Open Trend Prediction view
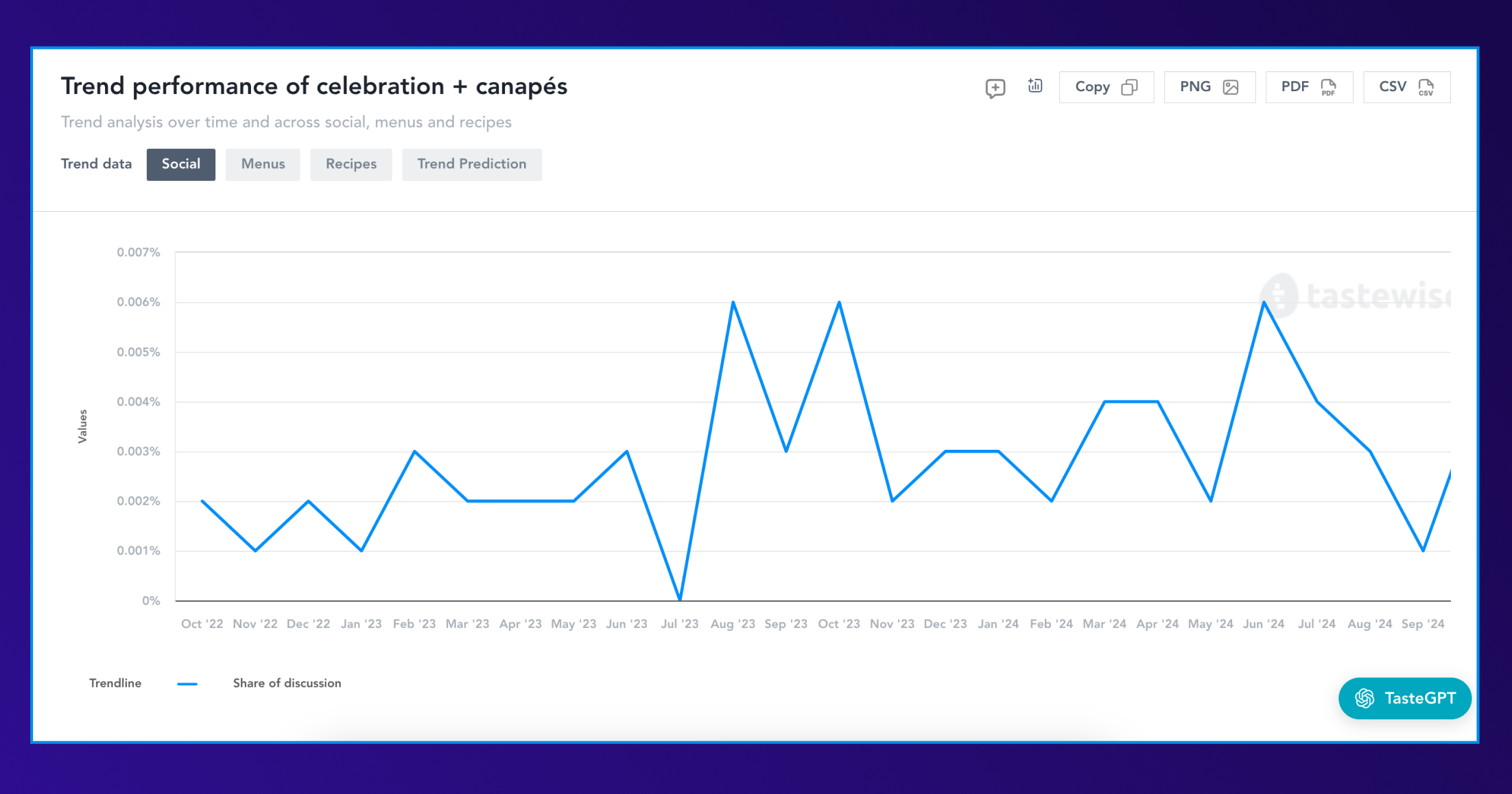 [470, 163]
